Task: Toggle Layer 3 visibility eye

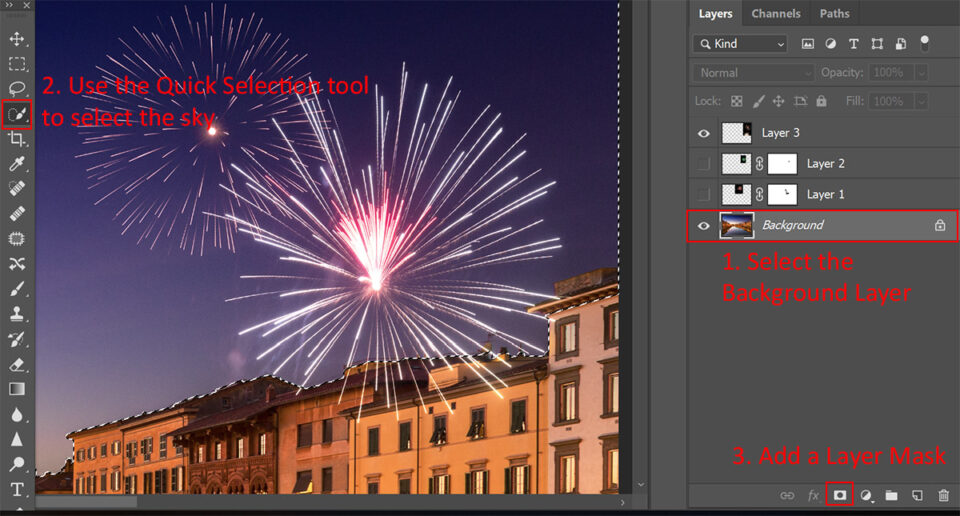Action: (704, 133)
